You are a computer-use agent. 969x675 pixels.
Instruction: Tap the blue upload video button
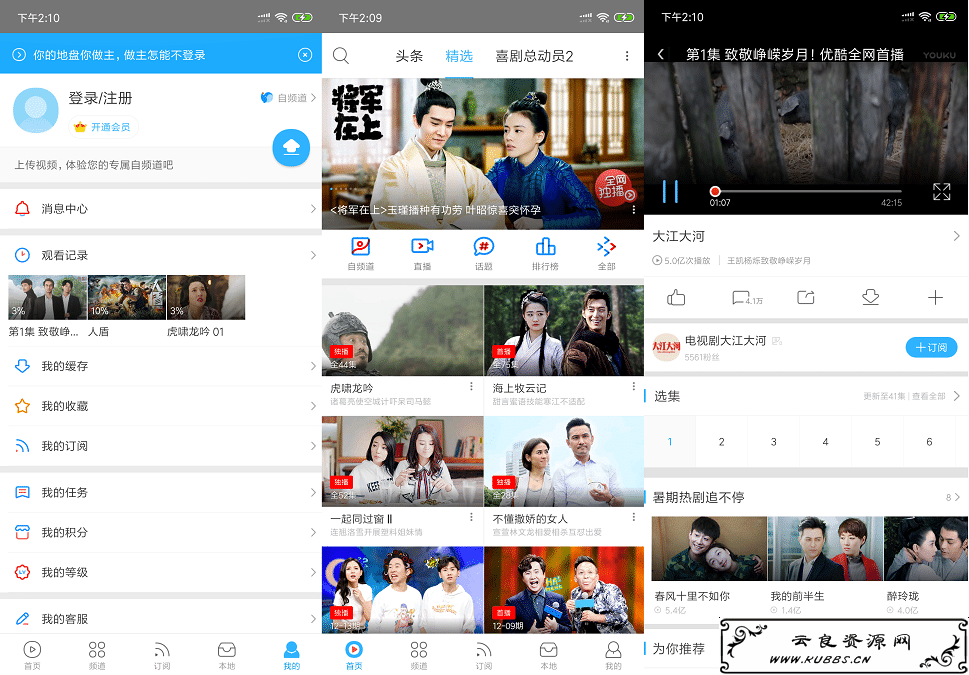click(x=291, y=148)
